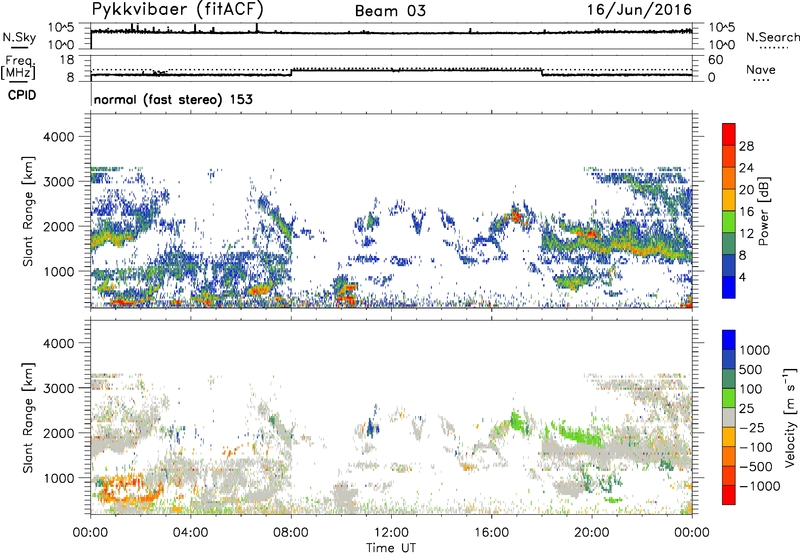This screenshot has height=554, width=800.
Task: Click the red high-power echo near 17:00 UT
Action: point(516,217)
